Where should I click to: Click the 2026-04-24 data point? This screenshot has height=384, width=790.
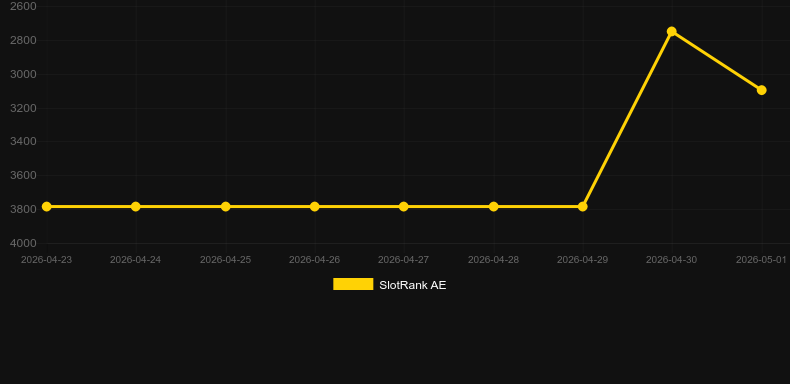tap(136, 207)
